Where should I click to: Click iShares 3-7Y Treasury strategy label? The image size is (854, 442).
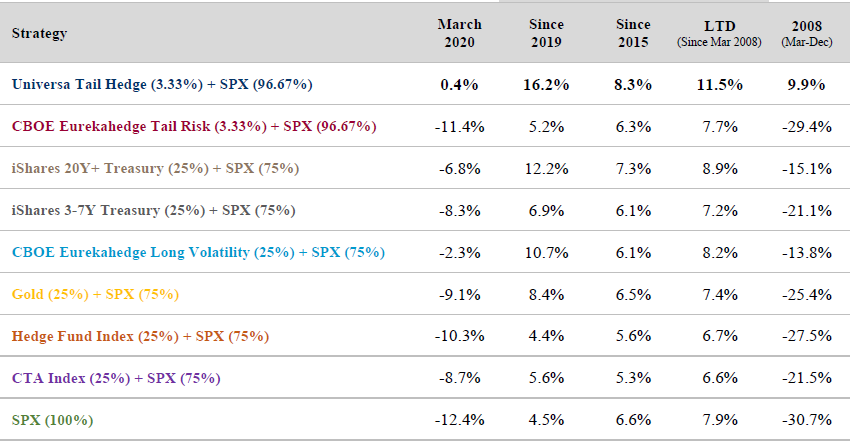pos(153,211)
